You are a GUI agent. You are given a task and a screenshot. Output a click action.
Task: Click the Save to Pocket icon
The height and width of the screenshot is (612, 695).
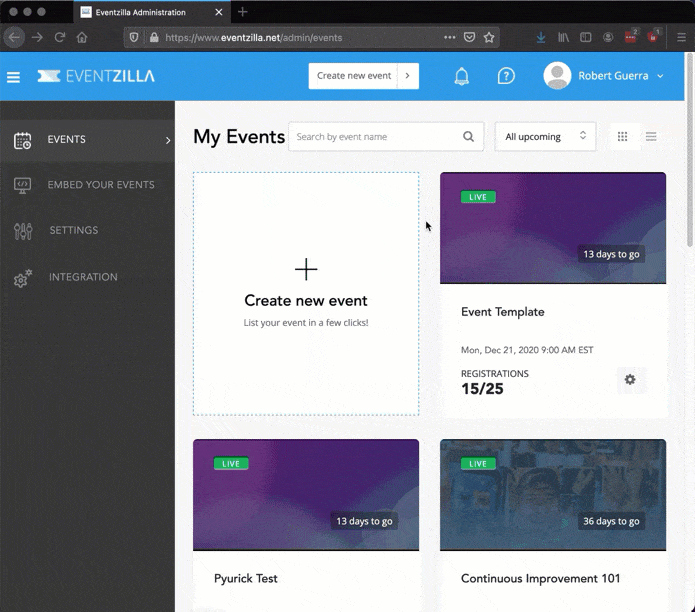click(x=469, y=37)
